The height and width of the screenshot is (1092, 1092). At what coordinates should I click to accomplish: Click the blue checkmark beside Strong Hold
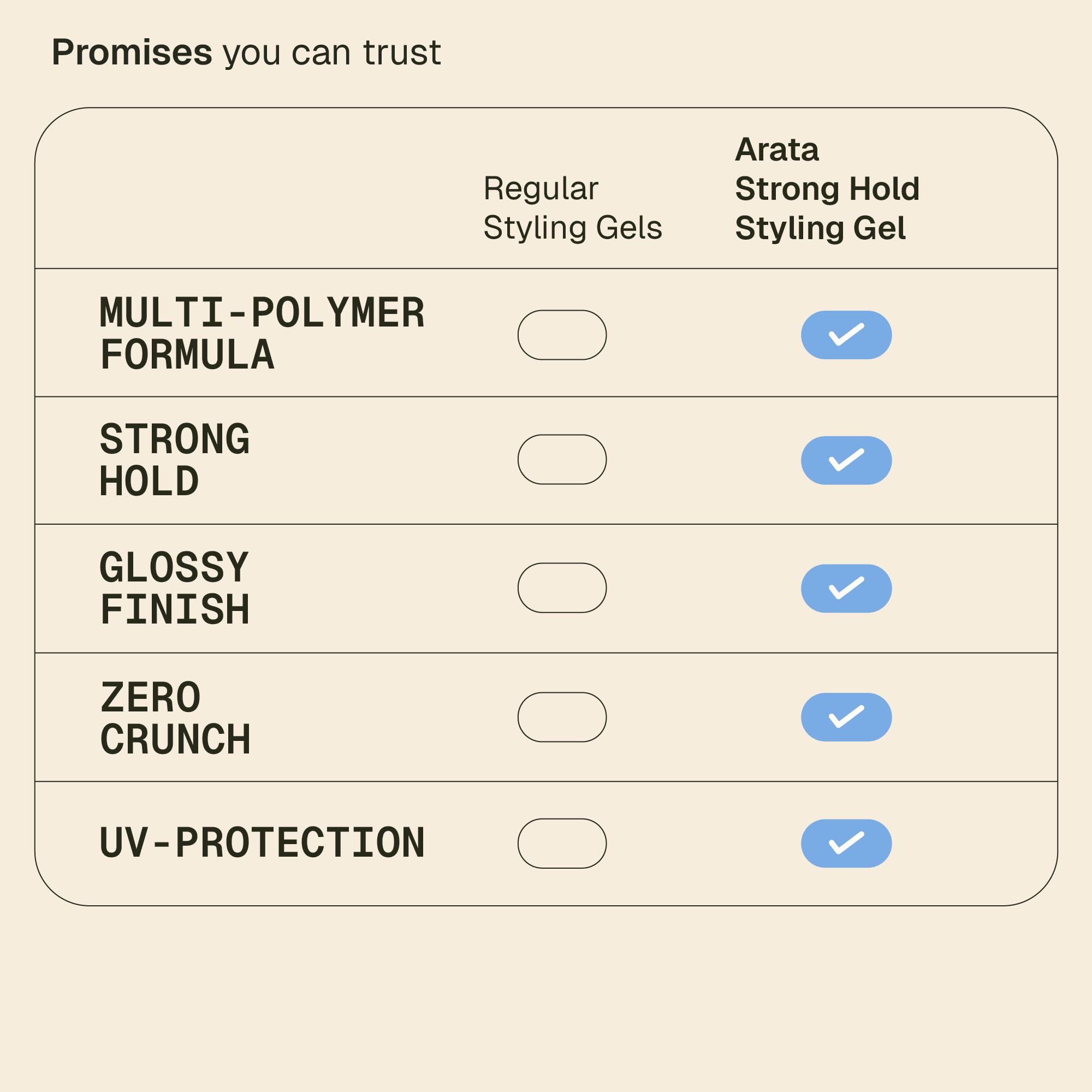(846, 460)
